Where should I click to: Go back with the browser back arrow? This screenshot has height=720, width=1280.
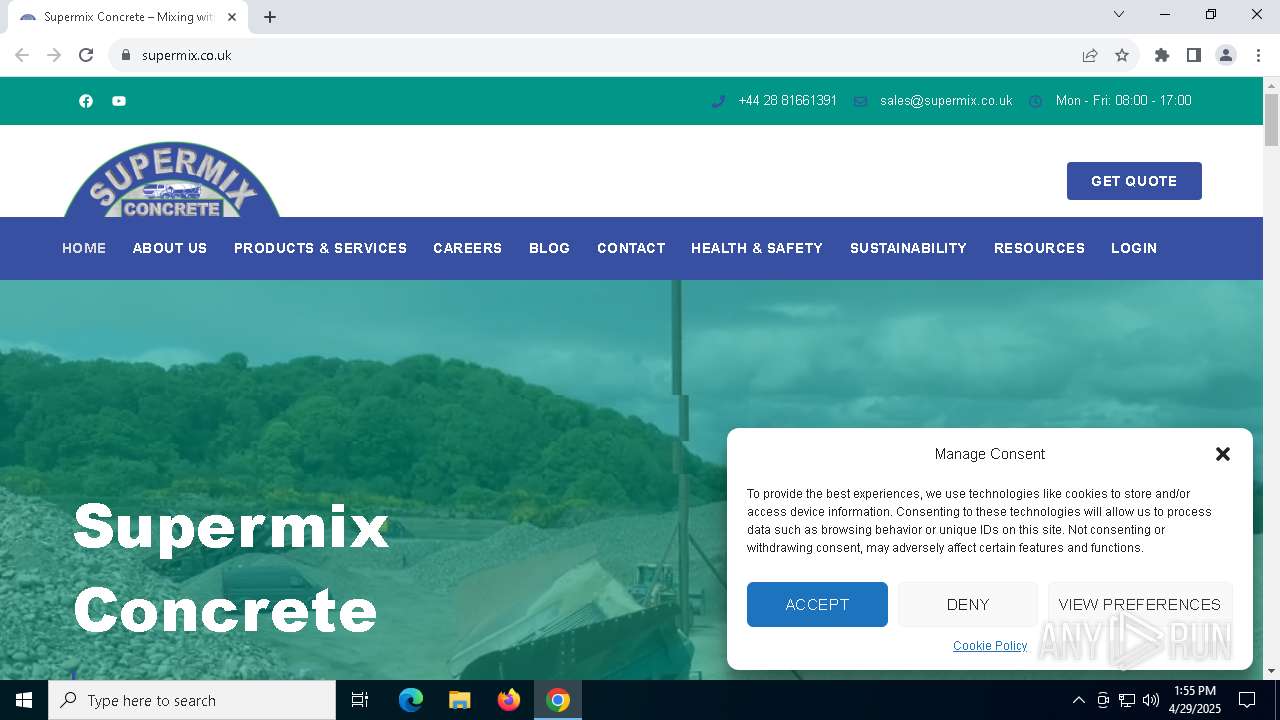[x=22, y=55]
